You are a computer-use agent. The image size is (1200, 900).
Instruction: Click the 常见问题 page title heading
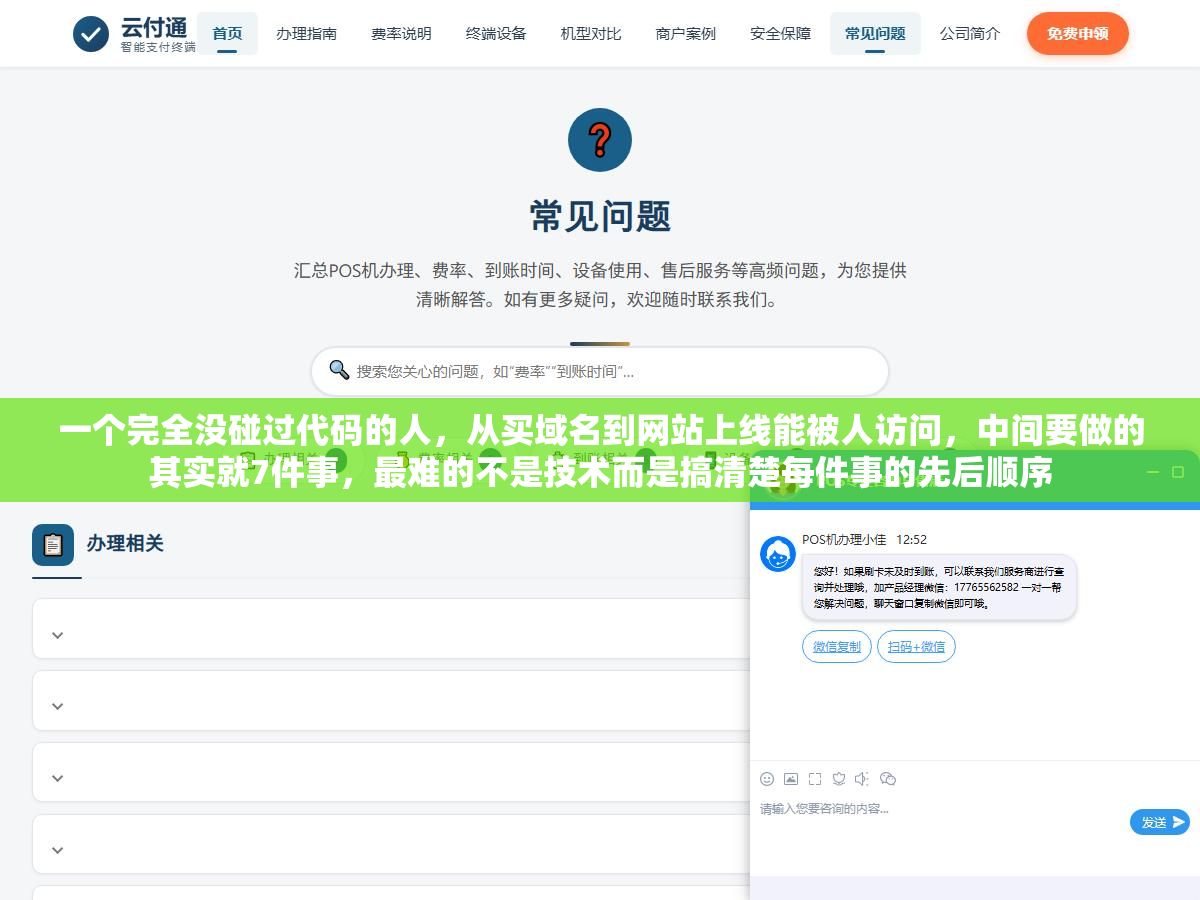tap(600, 216)
